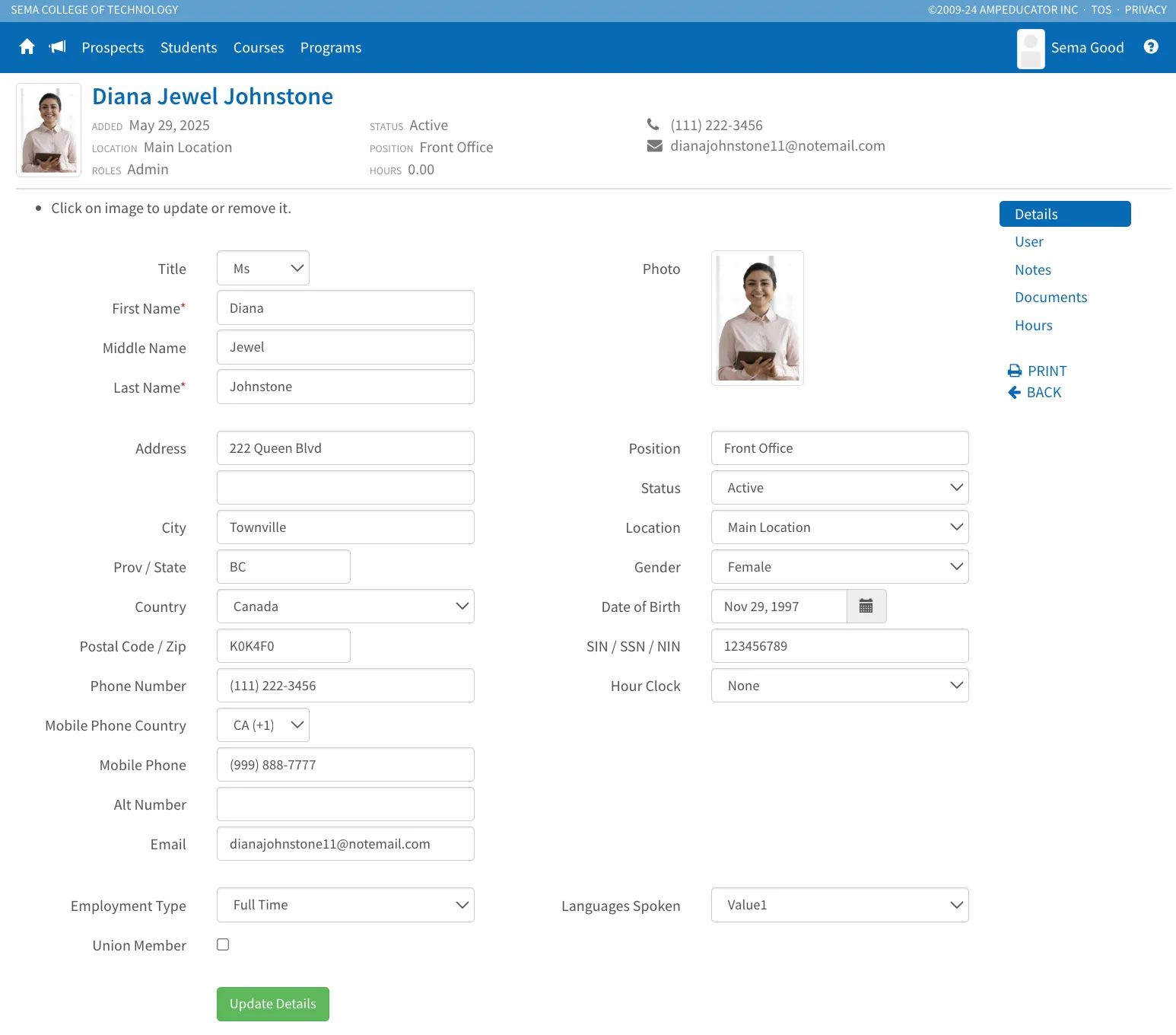Open the Hours side tab

[x=1034, y=326]
